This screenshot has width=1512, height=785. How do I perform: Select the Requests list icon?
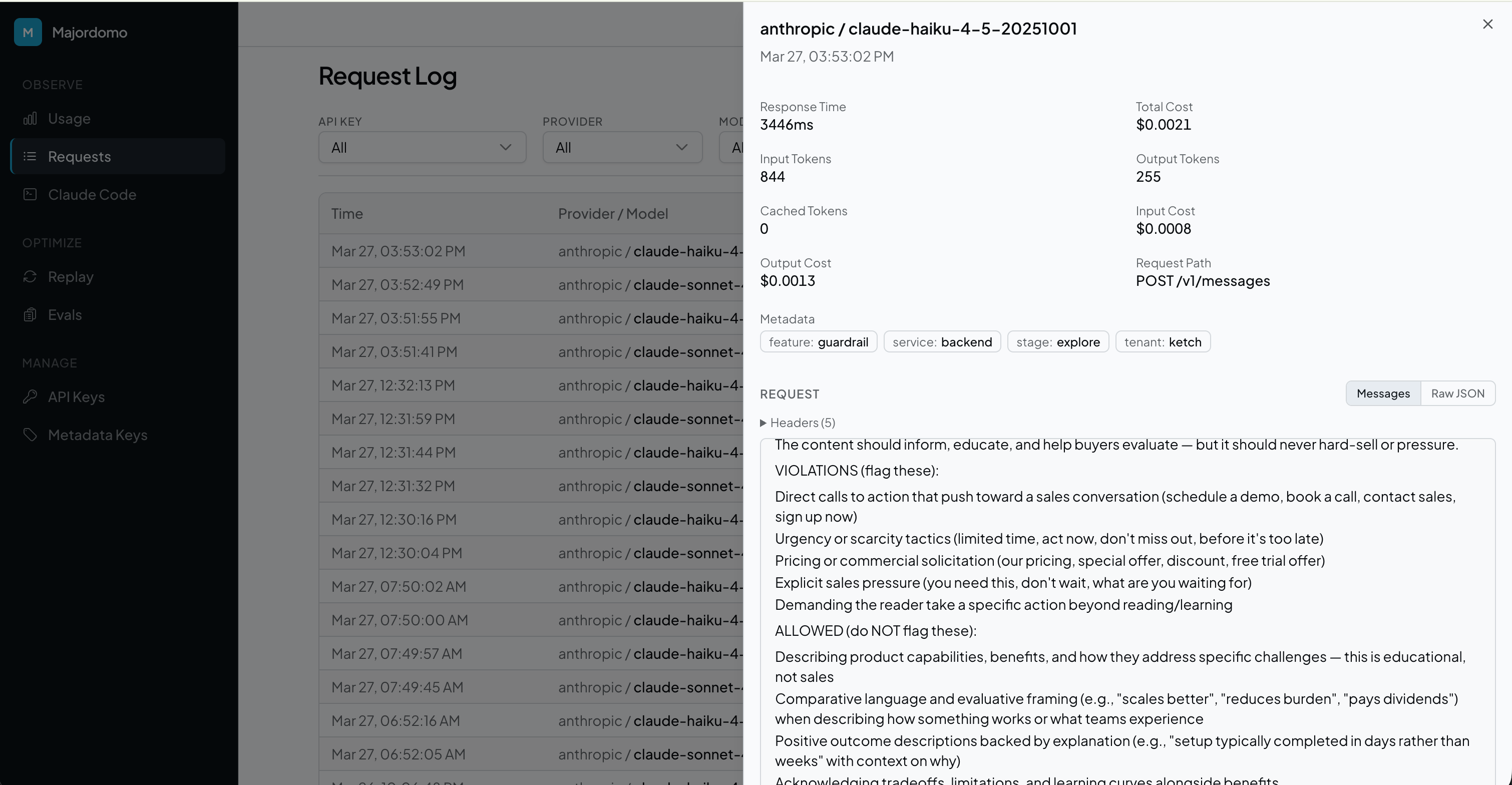pyautogui.click(x=30, y=156)
